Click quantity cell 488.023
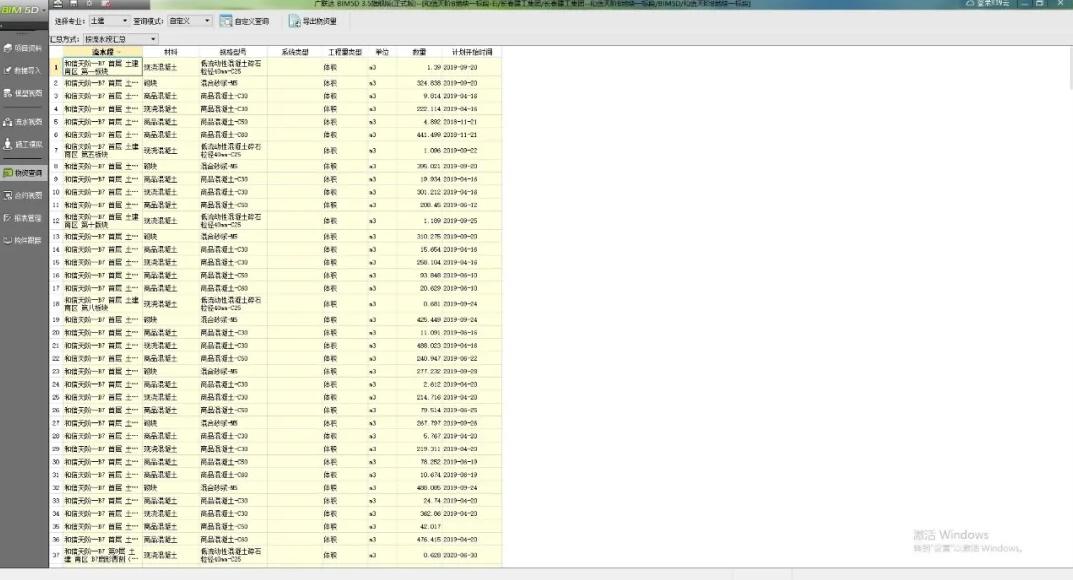The width and height of the screenshot is (1073, 580). (x=419, y=345)
